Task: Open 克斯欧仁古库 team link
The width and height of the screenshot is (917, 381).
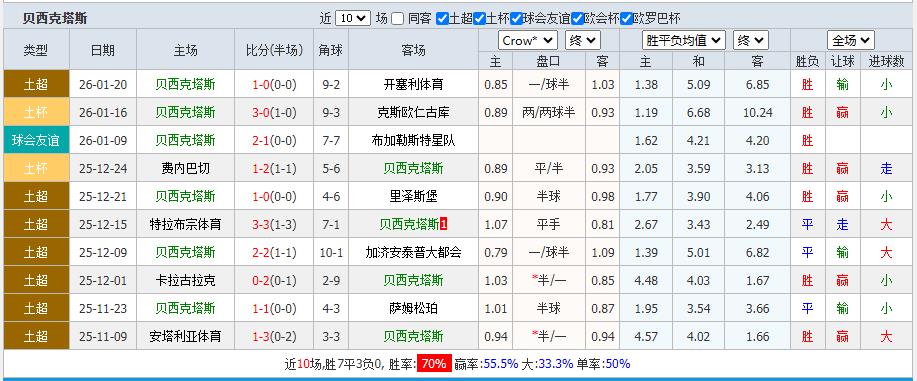Action: click(x=413, y=112)
